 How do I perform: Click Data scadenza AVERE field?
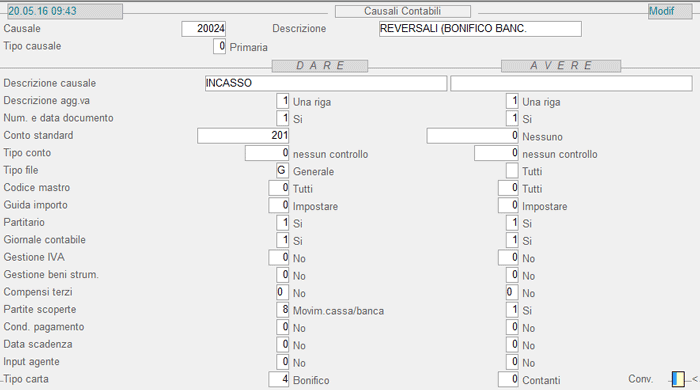pyautogui.click(x=512, y=344)
